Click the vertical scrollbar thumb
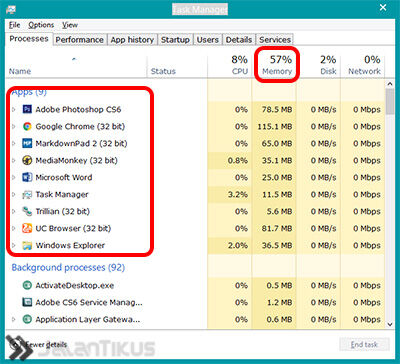Screen dimensions: 400x364 pos(390,101)
